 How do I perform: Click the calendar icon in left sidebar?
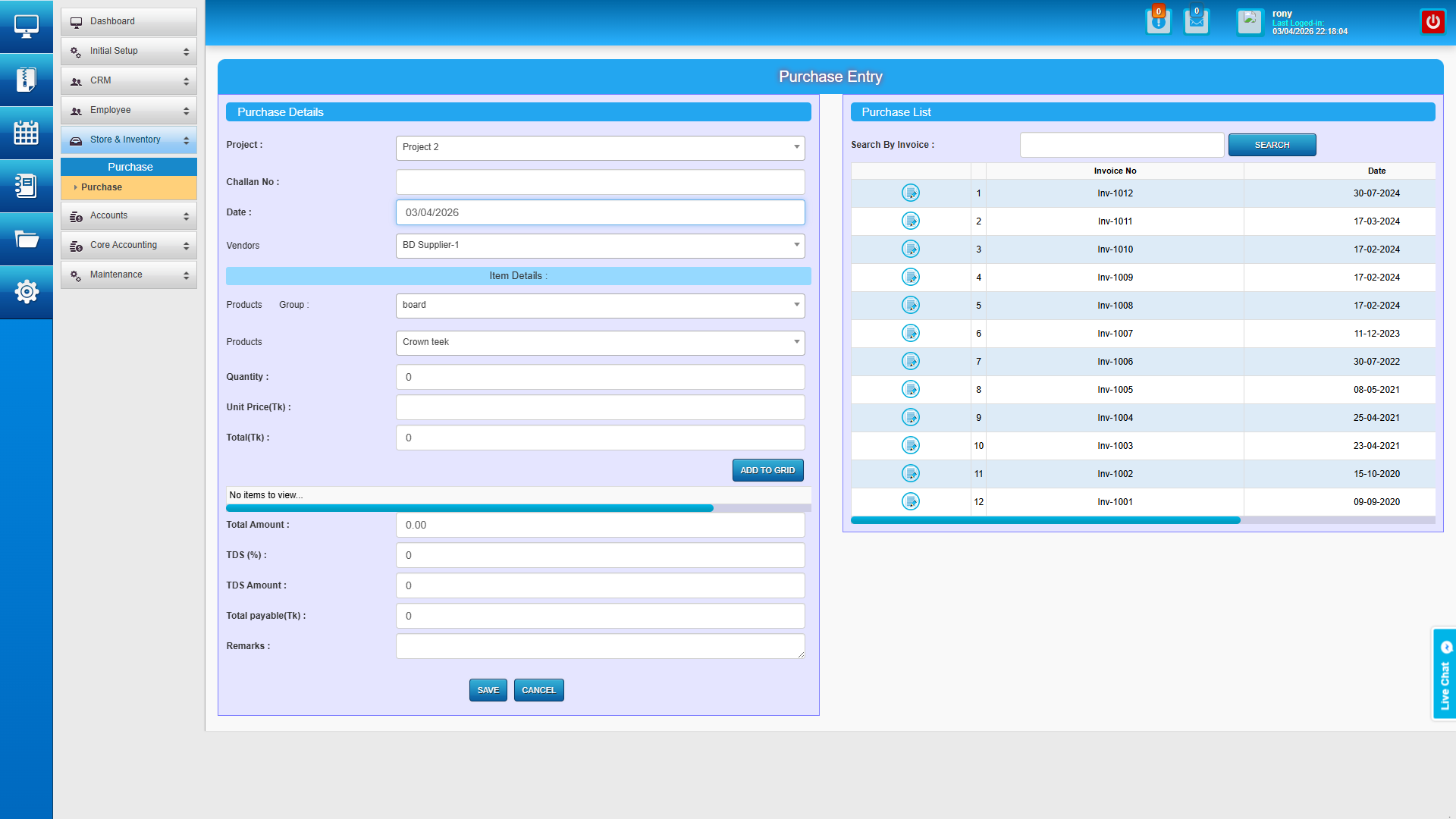[x=26, y=133]
